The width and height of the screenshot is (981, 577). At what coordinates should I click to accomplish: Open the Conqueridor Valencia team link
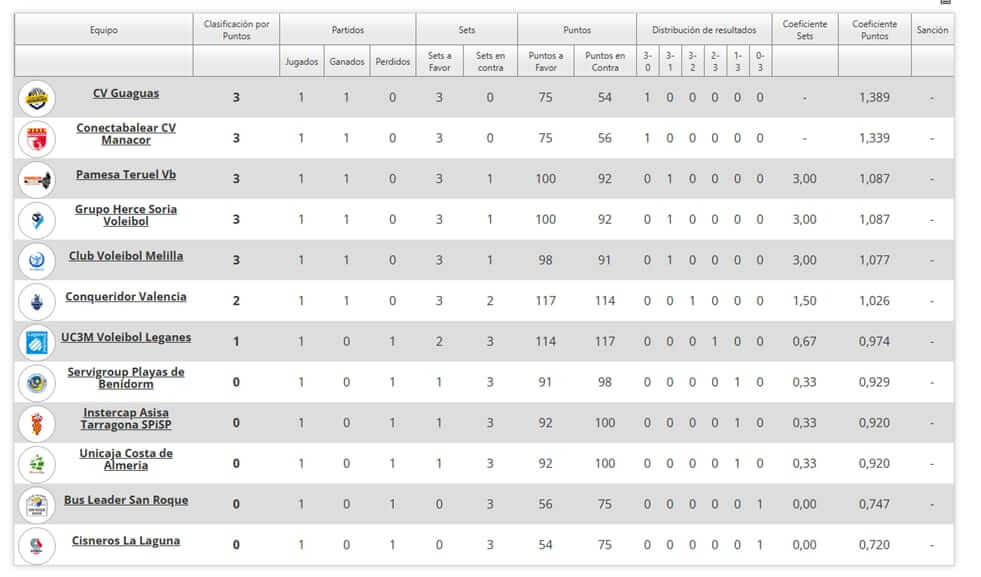tap(126, 297)
